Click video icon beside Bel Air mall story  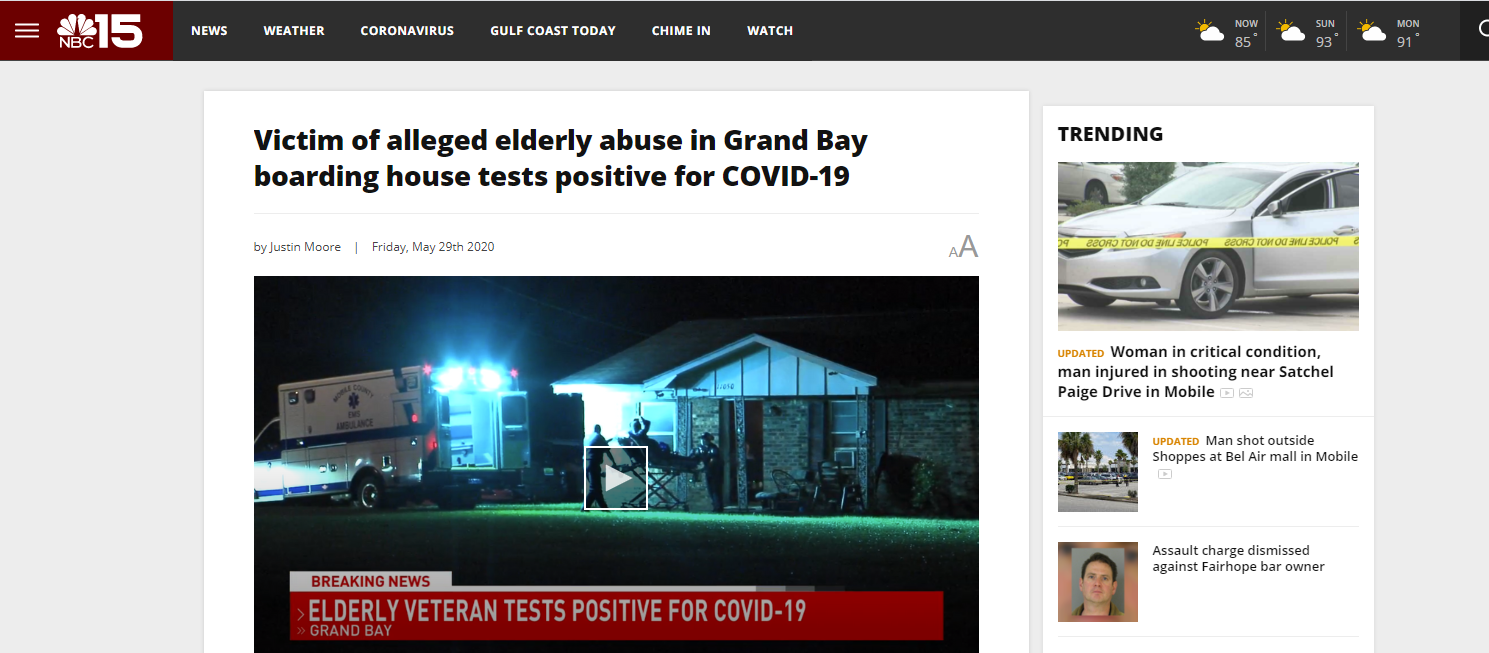(1165, 474)
